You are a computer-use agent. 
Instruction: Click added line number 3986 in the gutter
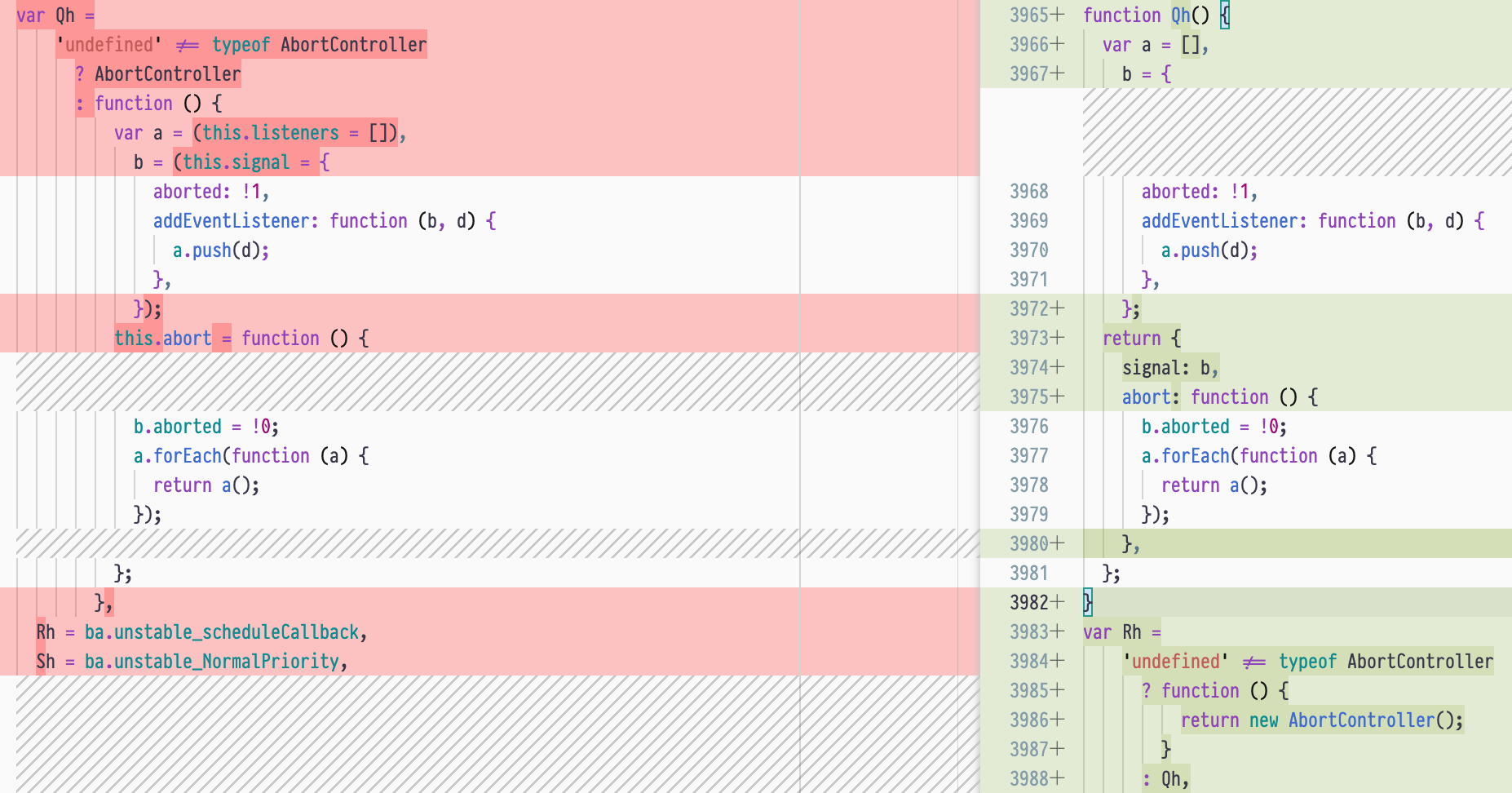pos(1029,720)
